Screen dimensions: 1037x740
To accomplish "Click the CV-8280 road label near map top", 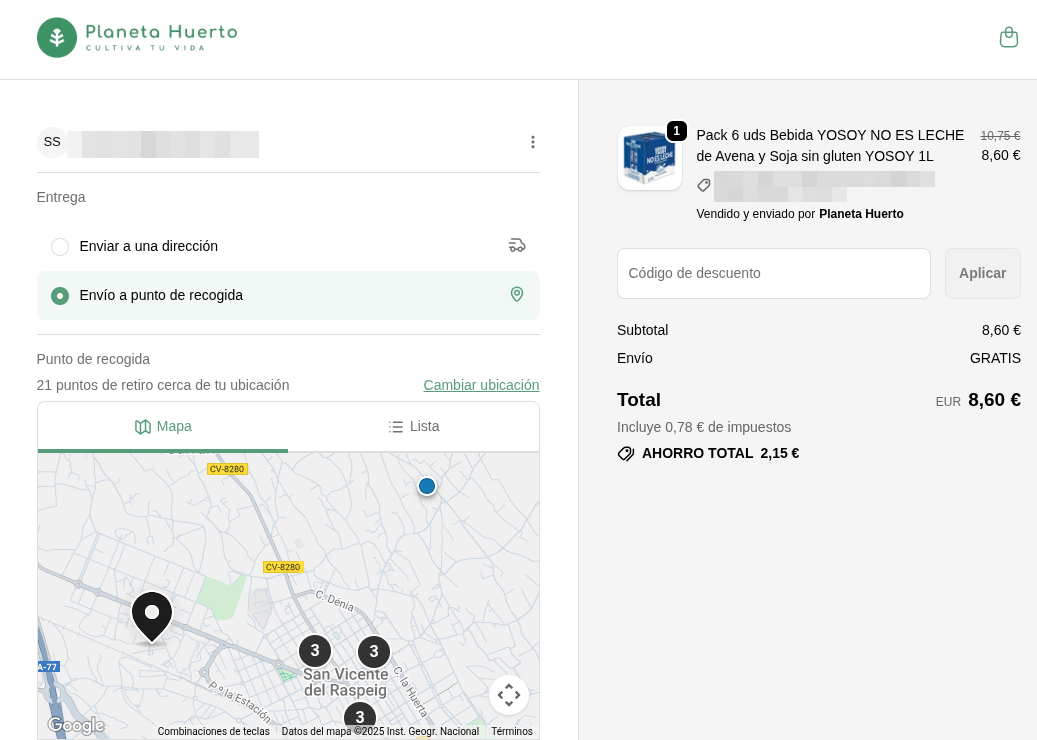I will click(x=227, y=469).
